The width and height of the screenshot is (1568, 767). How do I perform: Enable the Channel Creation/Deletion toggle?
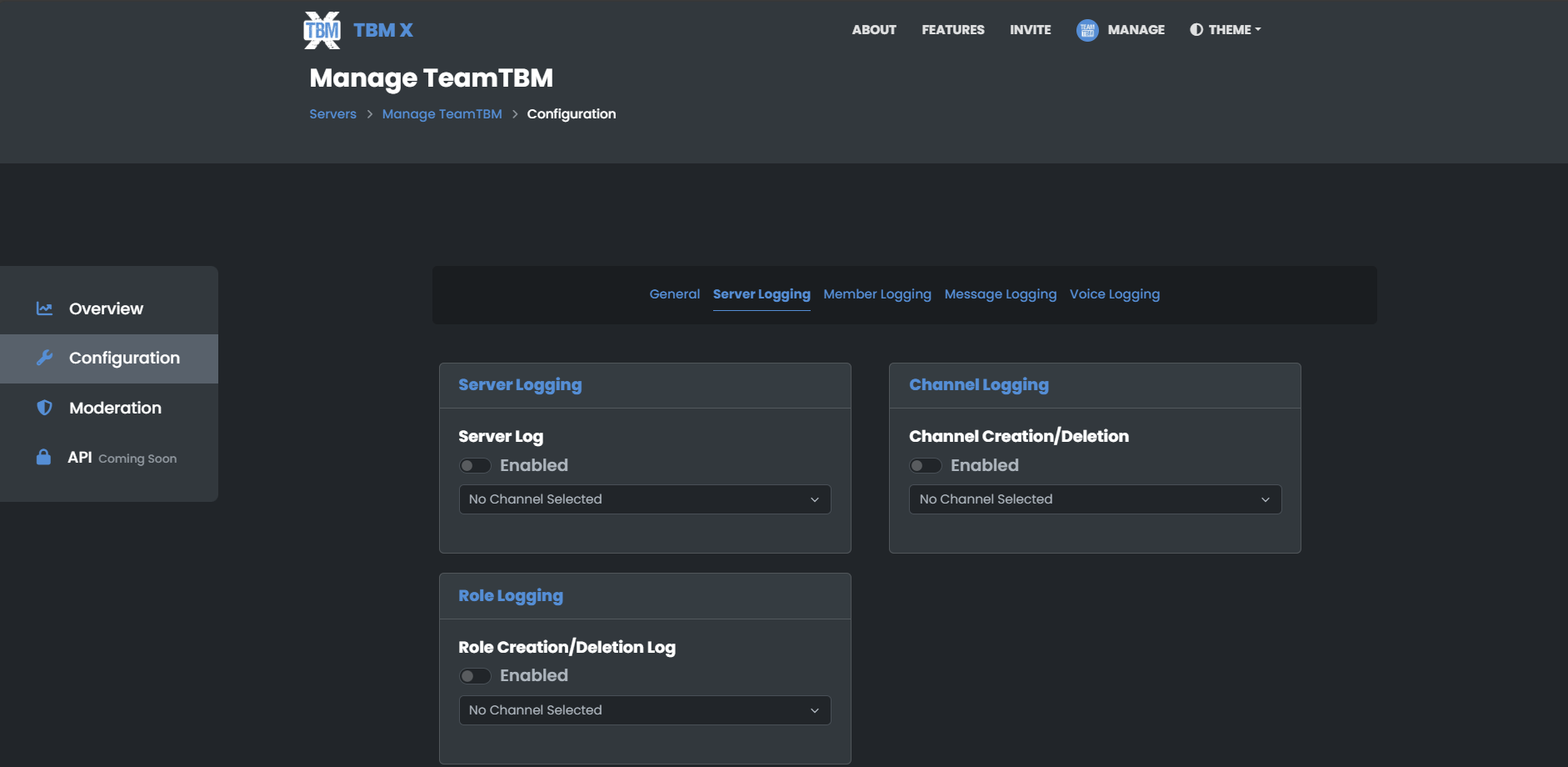tap(926, 465)
